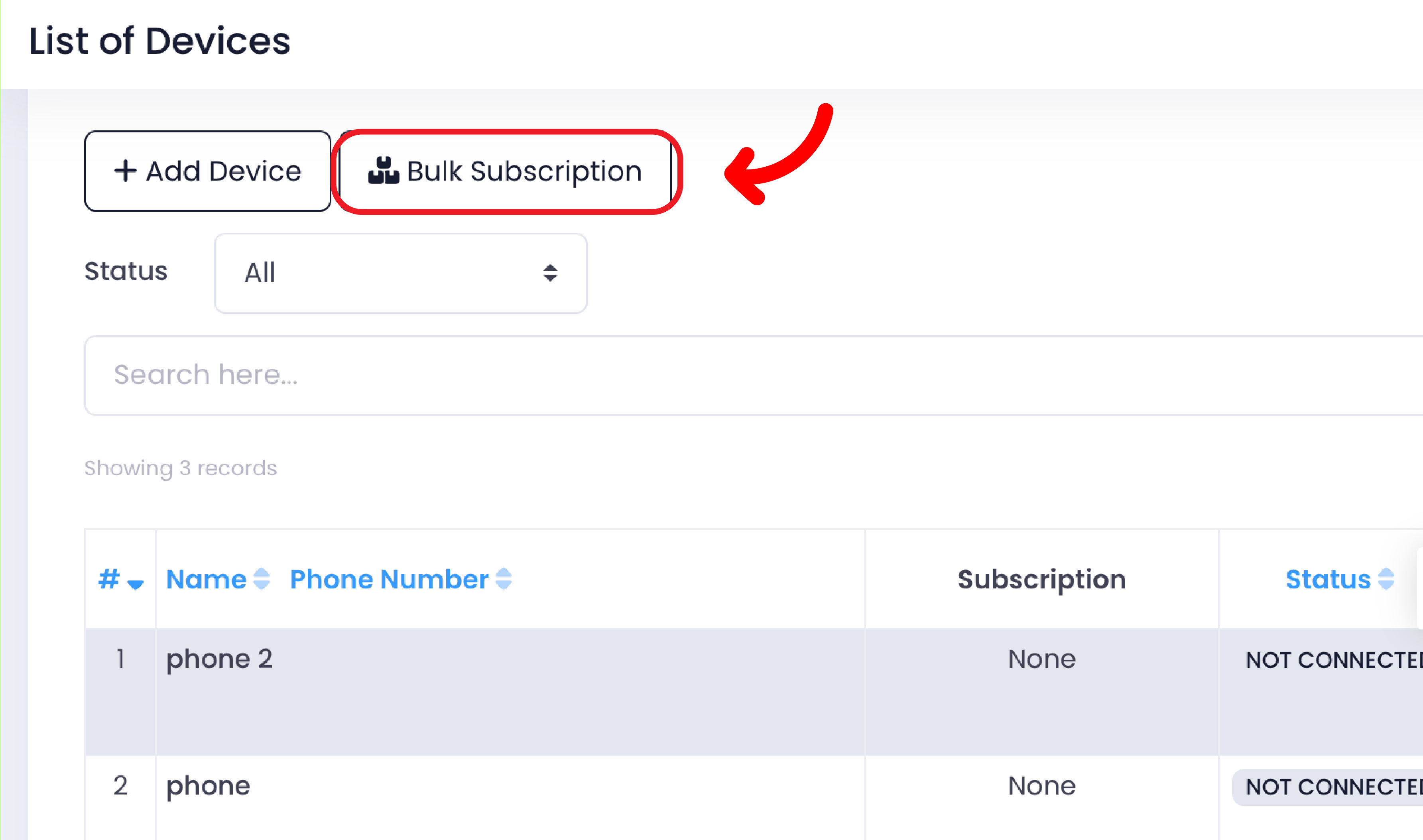This screenshot has width=1423, height=840.
Task: Click the Subscription None cell for phone 2
Action: 1041,658
